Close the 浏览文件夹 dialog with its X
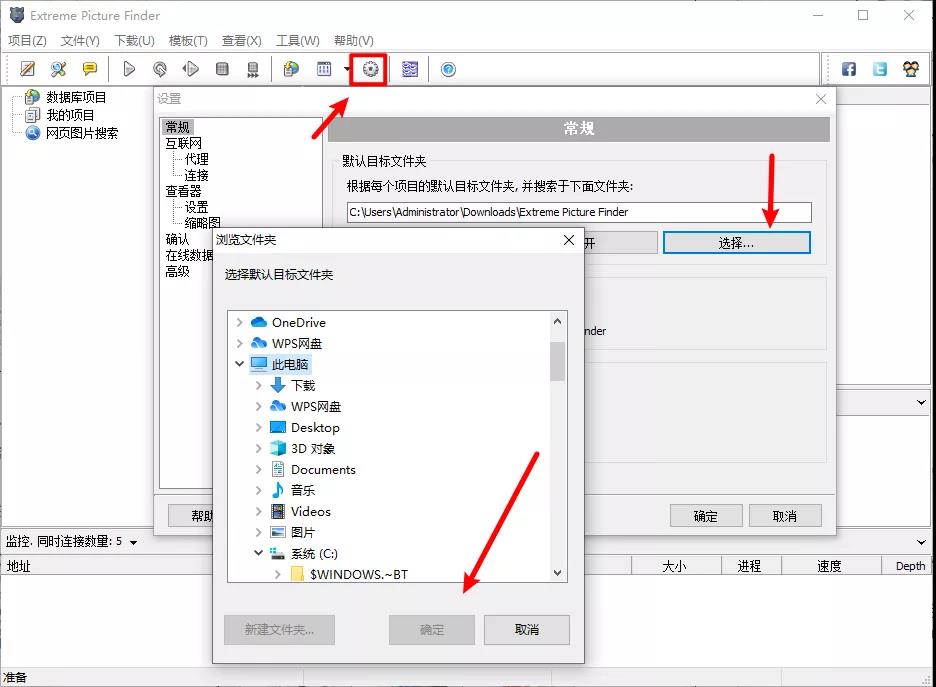This screenshot has width=936, height=687. click(x=569, y=240)
